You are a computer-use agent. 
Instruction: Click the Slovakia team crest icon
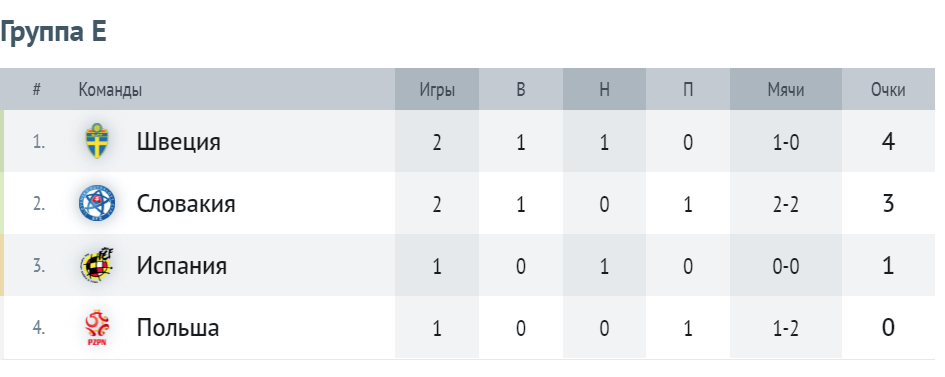click(x=96, y=203)
